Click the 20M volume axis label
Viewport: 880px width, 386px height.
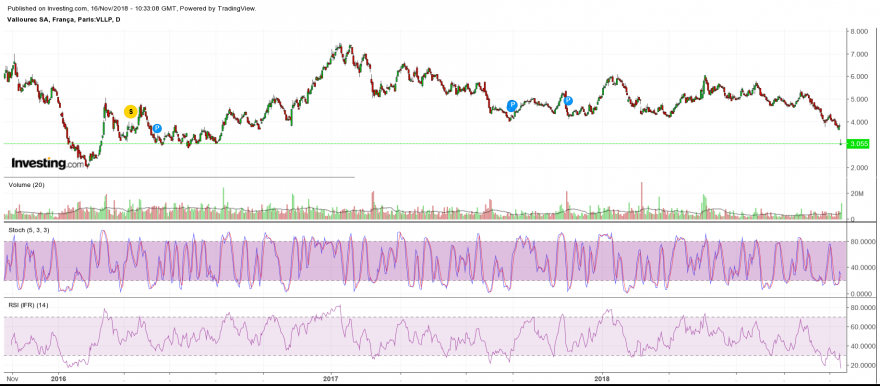tap(856, 194)
